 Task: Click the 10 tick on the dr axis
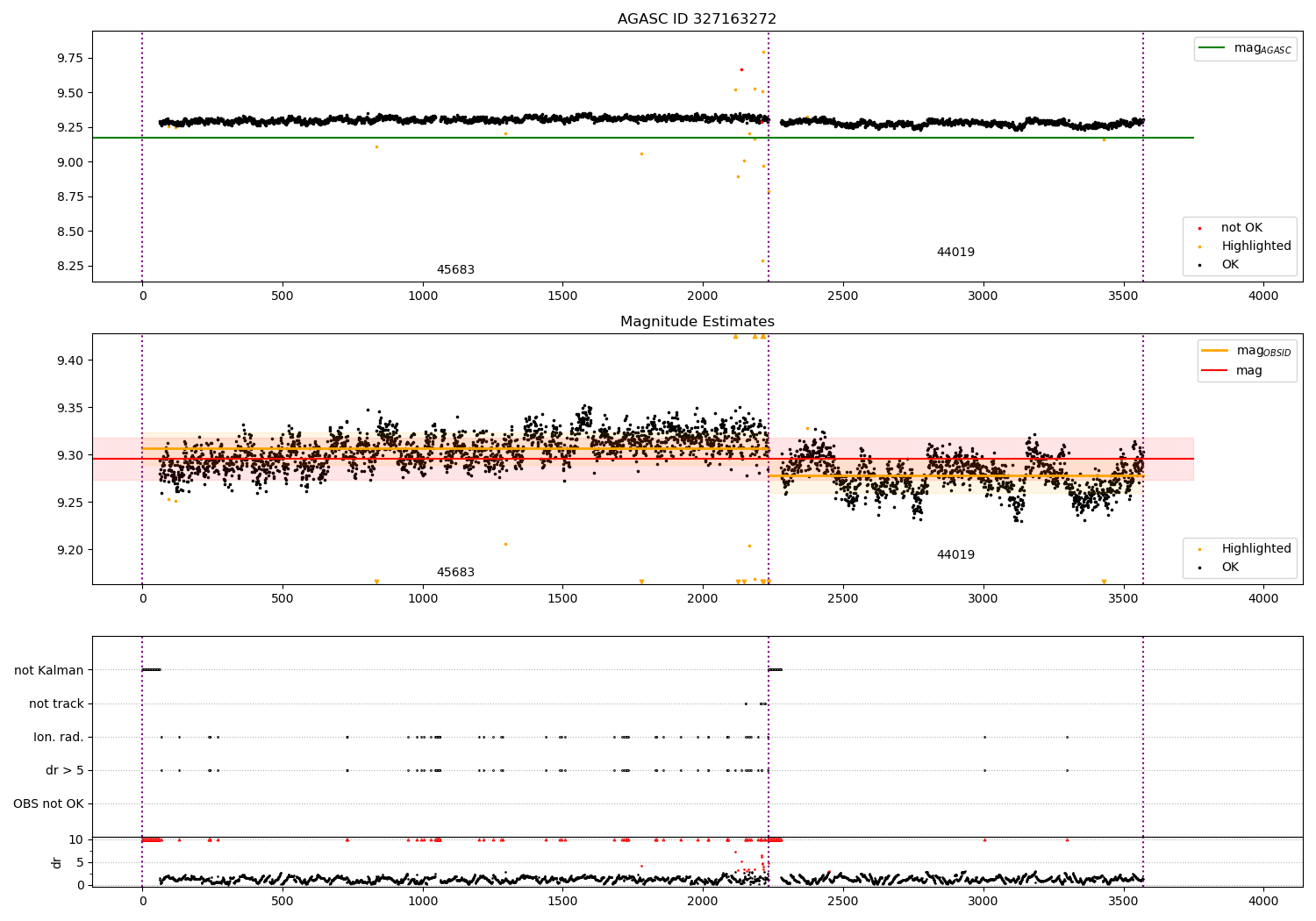pyautogui.click(x=76, y=840)
